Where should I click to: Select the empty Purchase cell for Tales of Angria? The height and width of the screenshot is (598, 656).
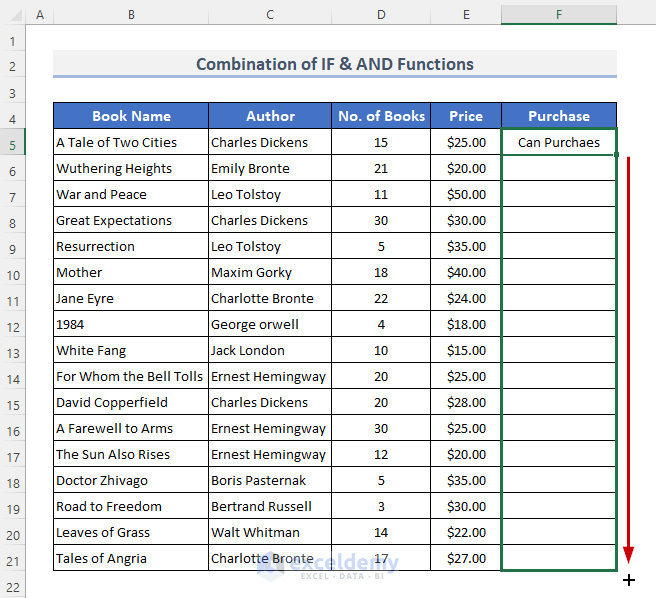point(559,557)
